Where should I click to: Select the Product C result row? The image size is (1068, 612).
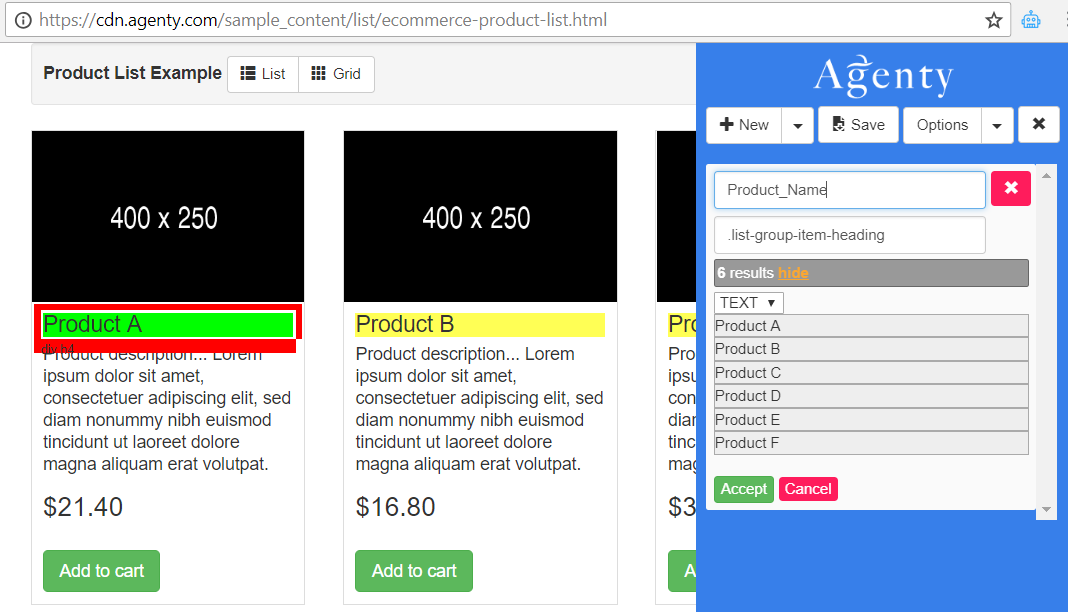pos(870,372)
